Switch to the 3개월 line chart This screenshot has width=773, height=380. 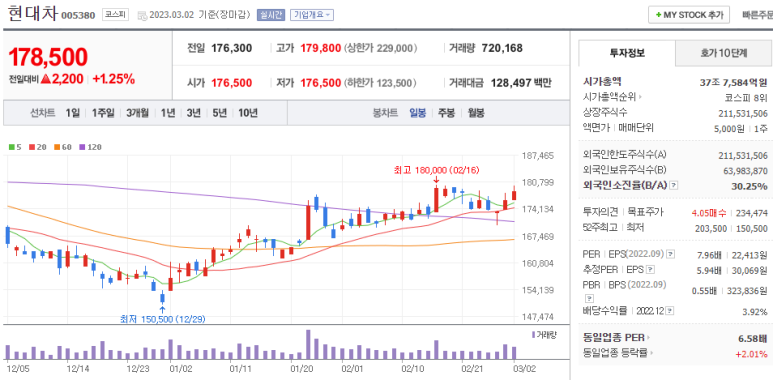coord(137,113)
